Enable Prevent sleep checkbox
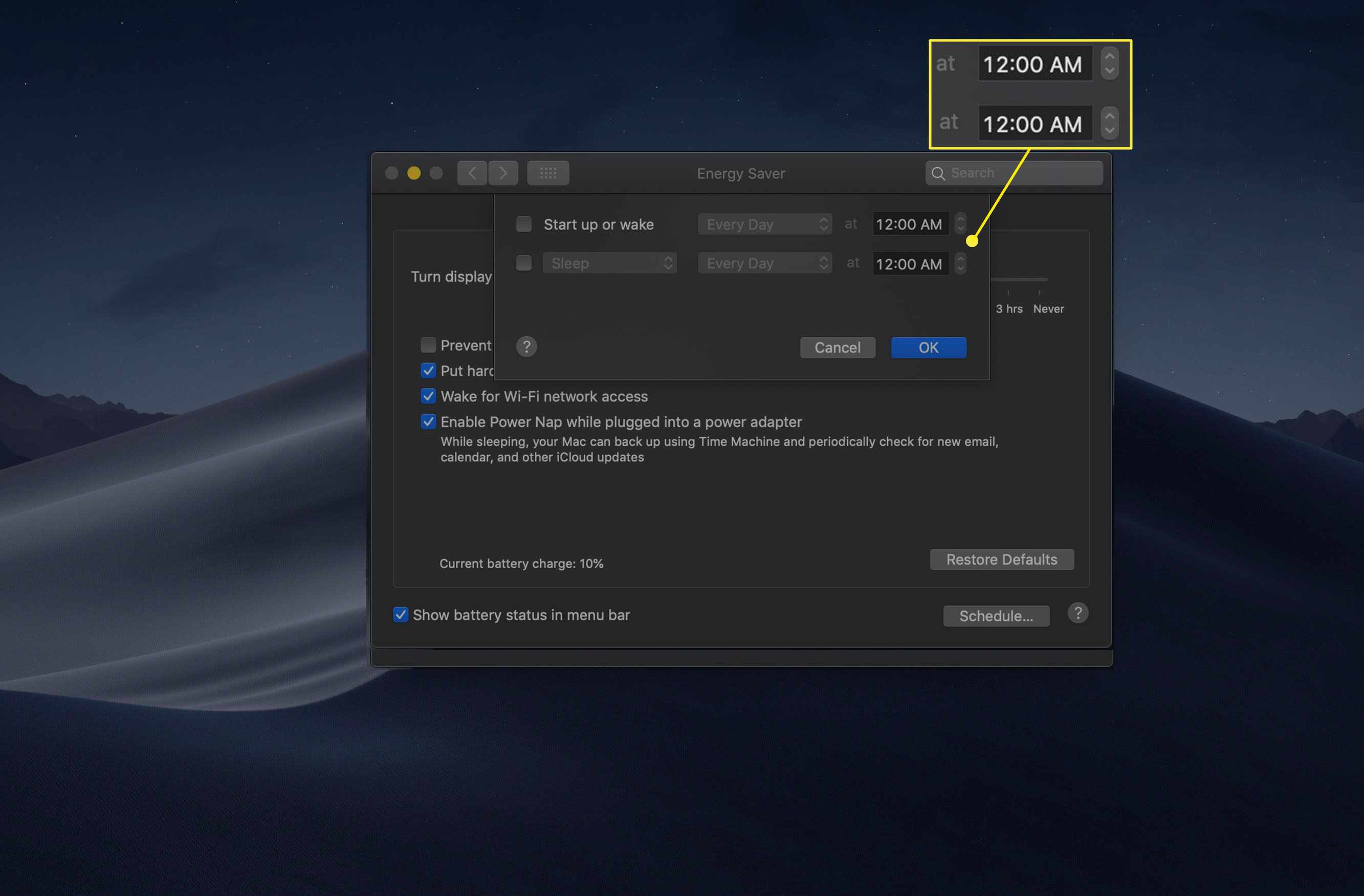Image resolution: width=1364 pixels, height=896 pixels. [x=428, y=344]
